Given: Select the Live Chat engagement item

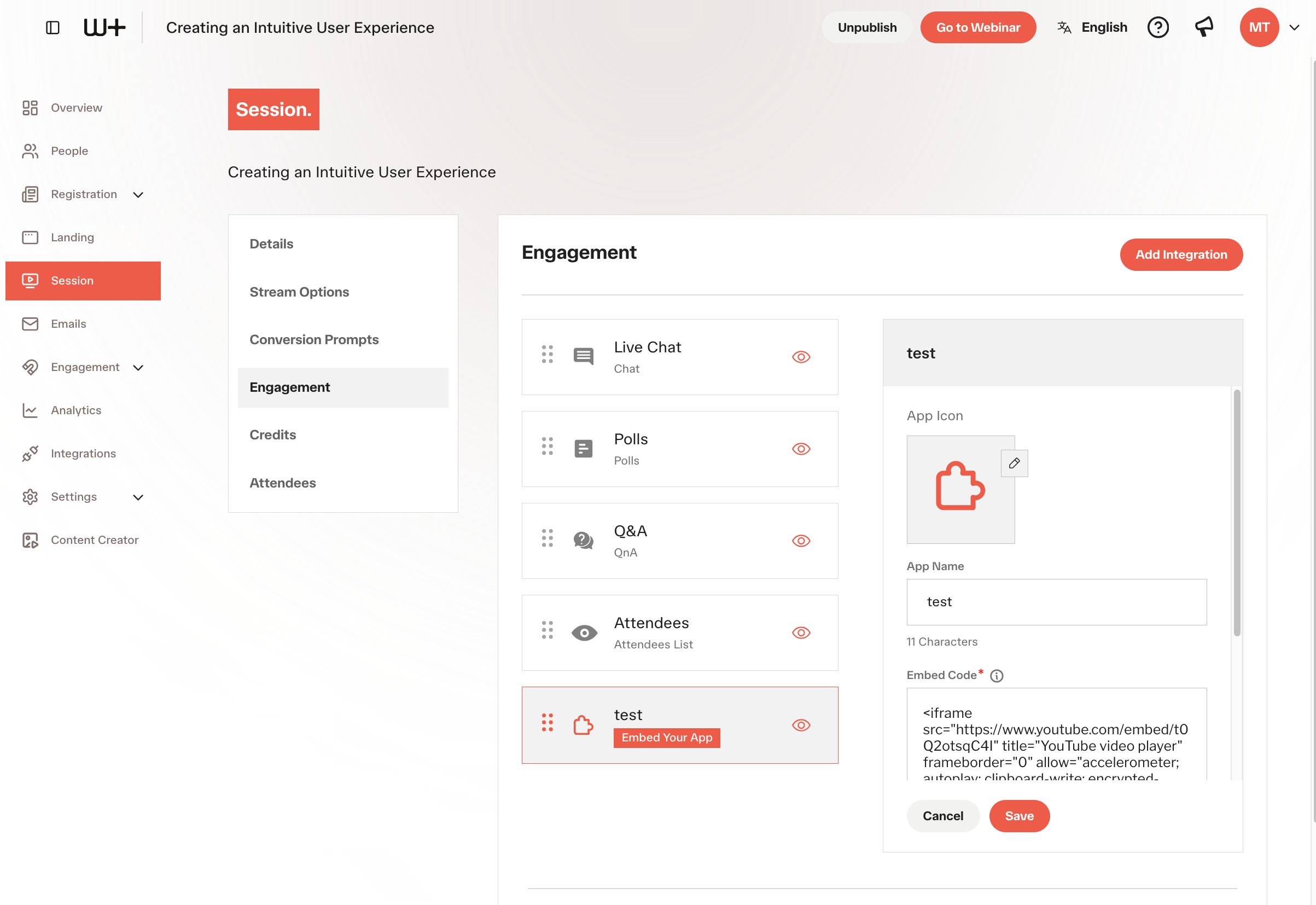Looking at the screenshot, I should 679,357.
